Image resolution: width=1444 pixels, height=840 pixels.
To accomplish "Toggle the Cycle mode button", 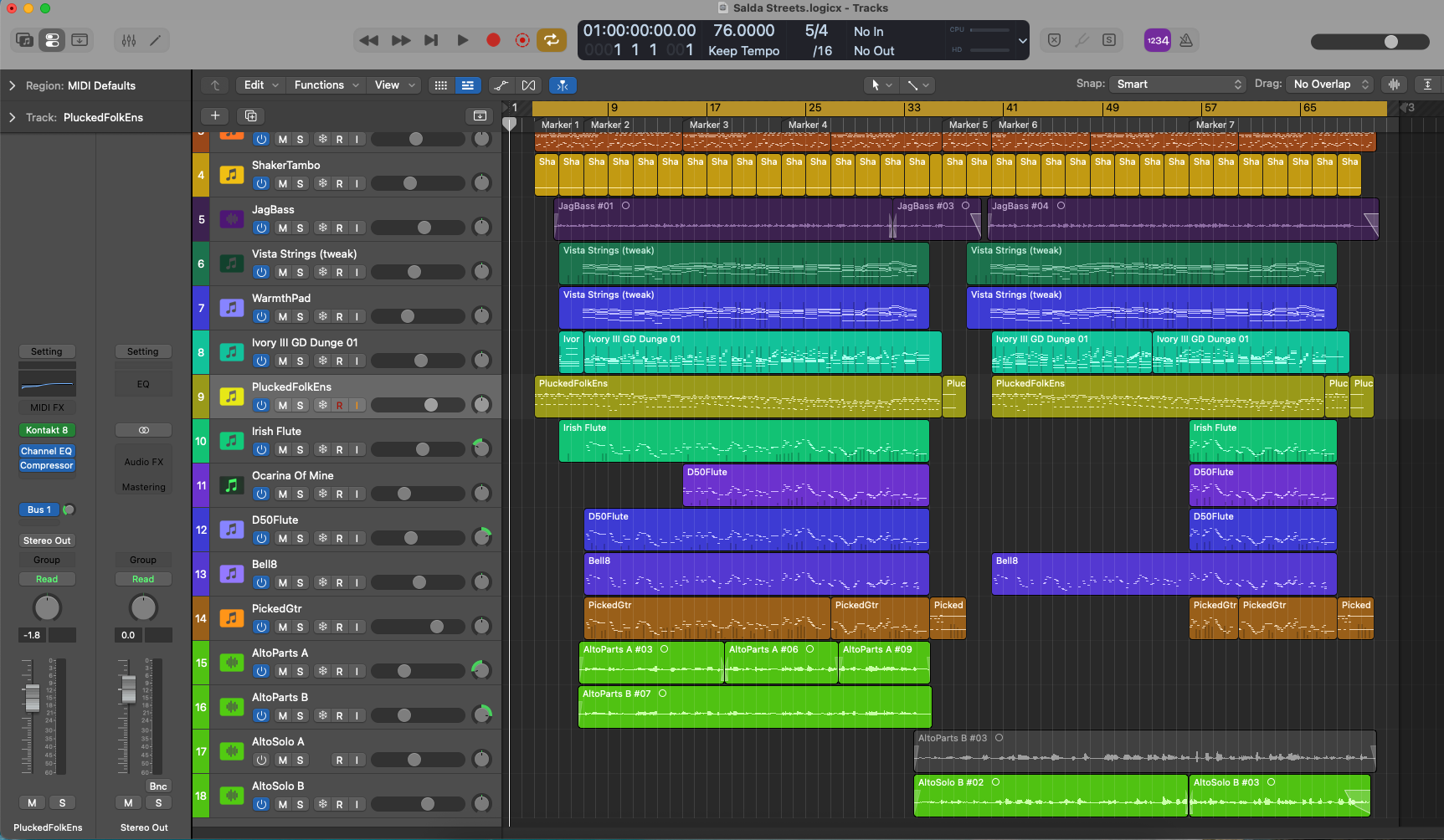I will click(x=552, y=40).
